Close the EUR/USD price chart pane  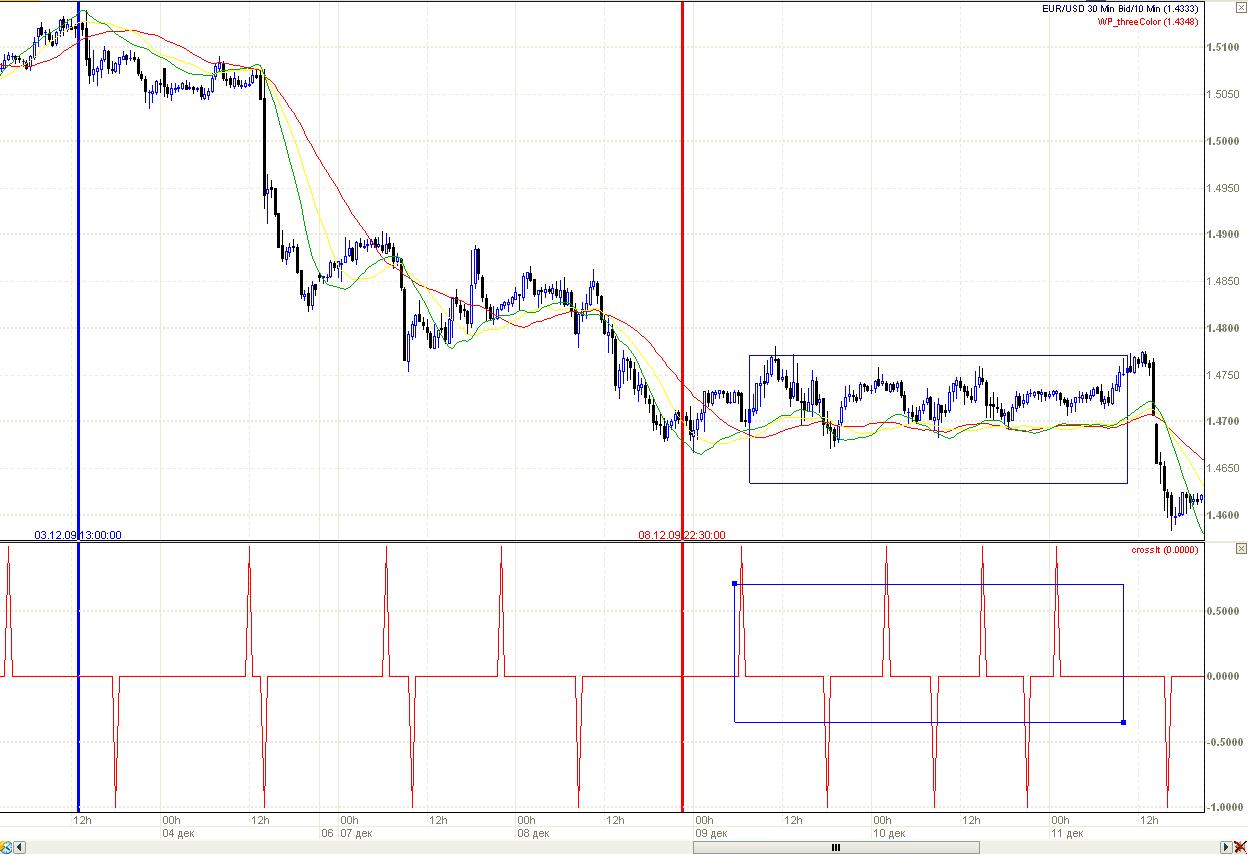point(1241,9)
